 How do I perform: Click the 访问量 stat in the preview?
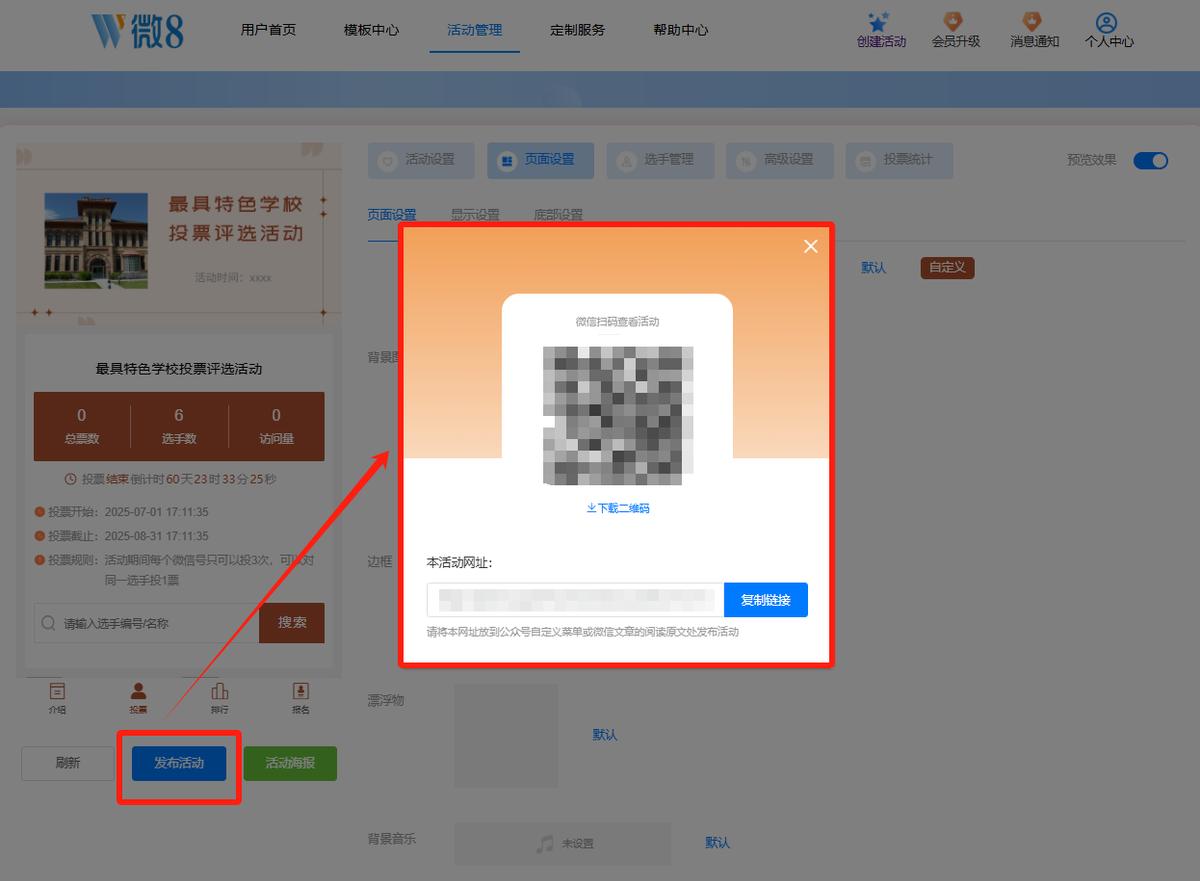click(x=276, y=427)
